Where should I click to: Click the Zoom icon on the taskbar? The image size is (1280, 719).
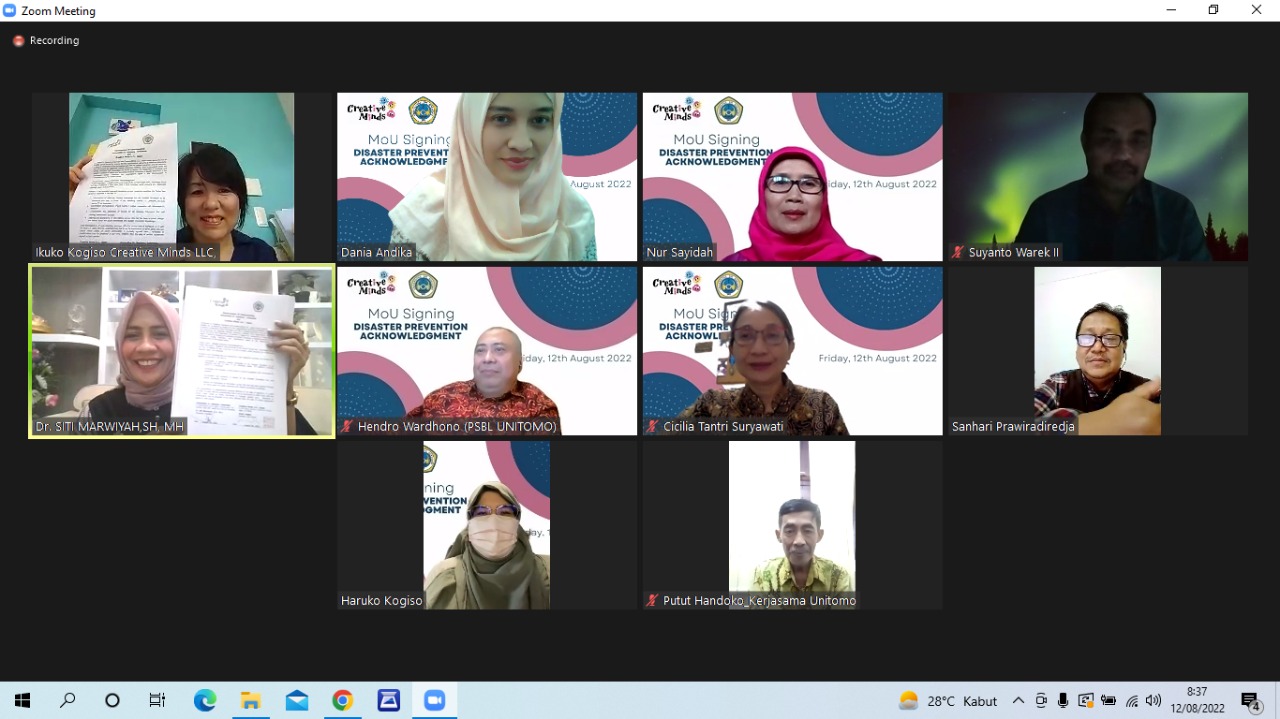click(435, 701)
